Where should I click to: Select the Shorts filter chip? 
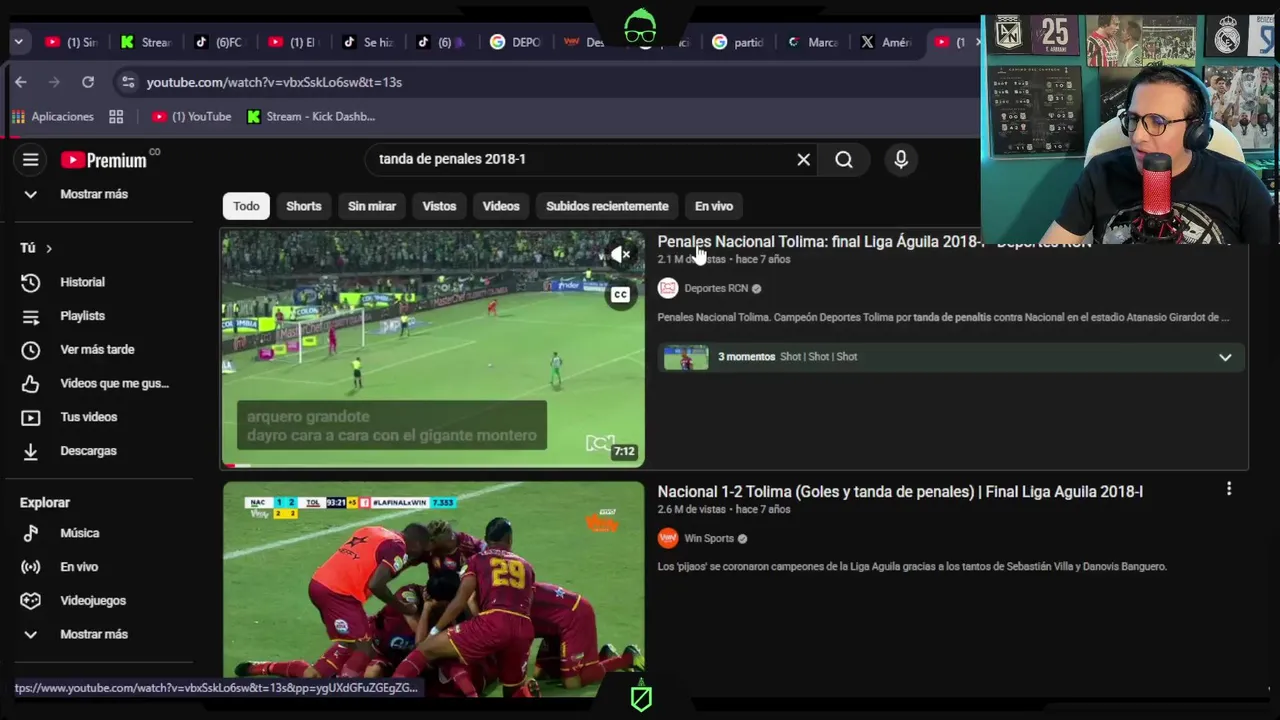[304, 206]
